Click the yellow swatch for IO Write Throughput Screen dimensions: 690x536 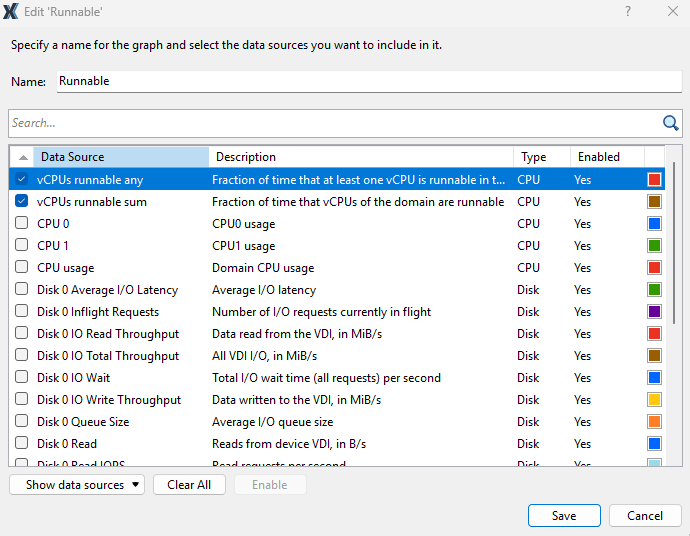(x=654, y=400)
